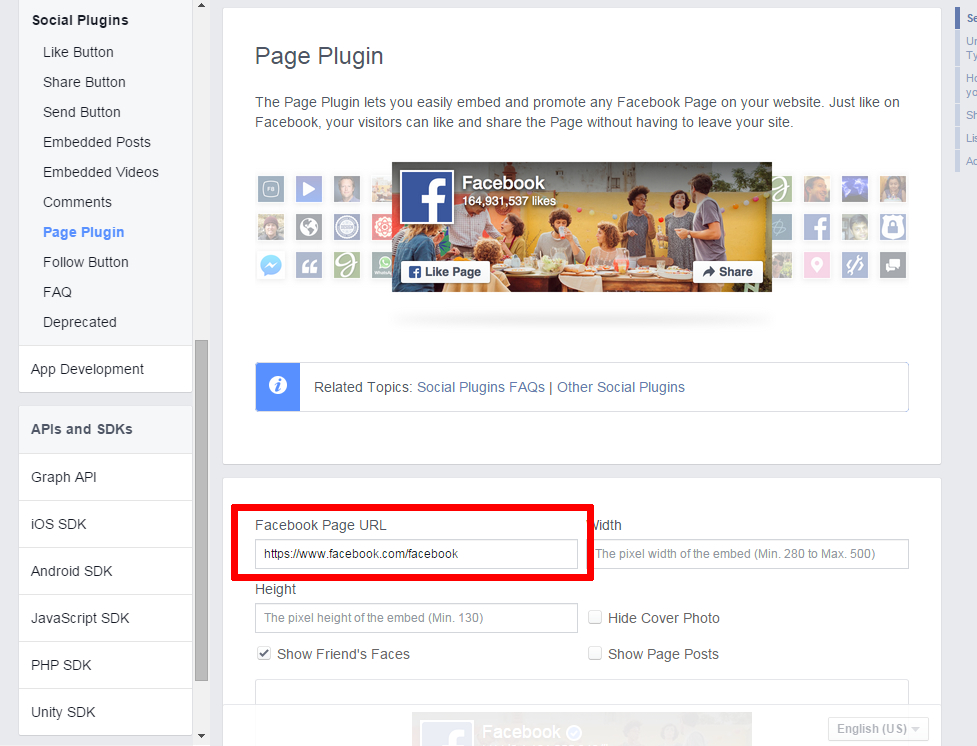The height and width of the screenshot is (746, 977).
Task: Click the Social Plugins sidebar heading
Action: coord(80,21)
